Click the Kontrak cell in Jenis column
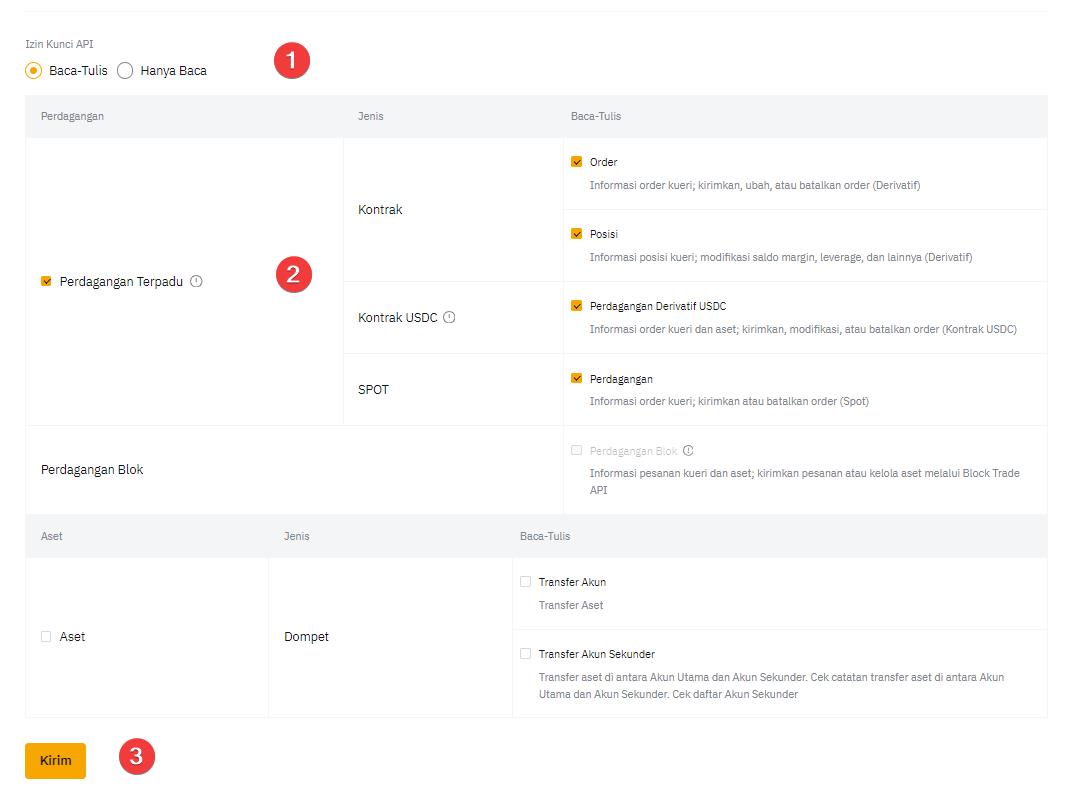1071x797 pixels. (x=380, y=210)
